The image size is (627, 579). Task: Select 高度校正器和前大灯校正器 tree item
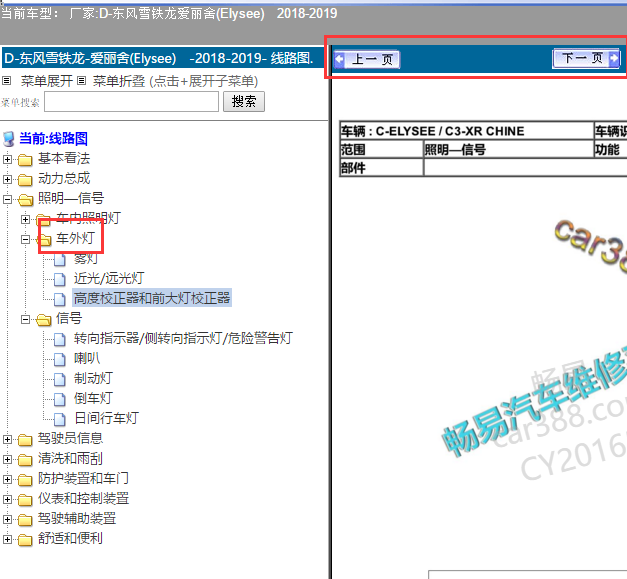152,298
